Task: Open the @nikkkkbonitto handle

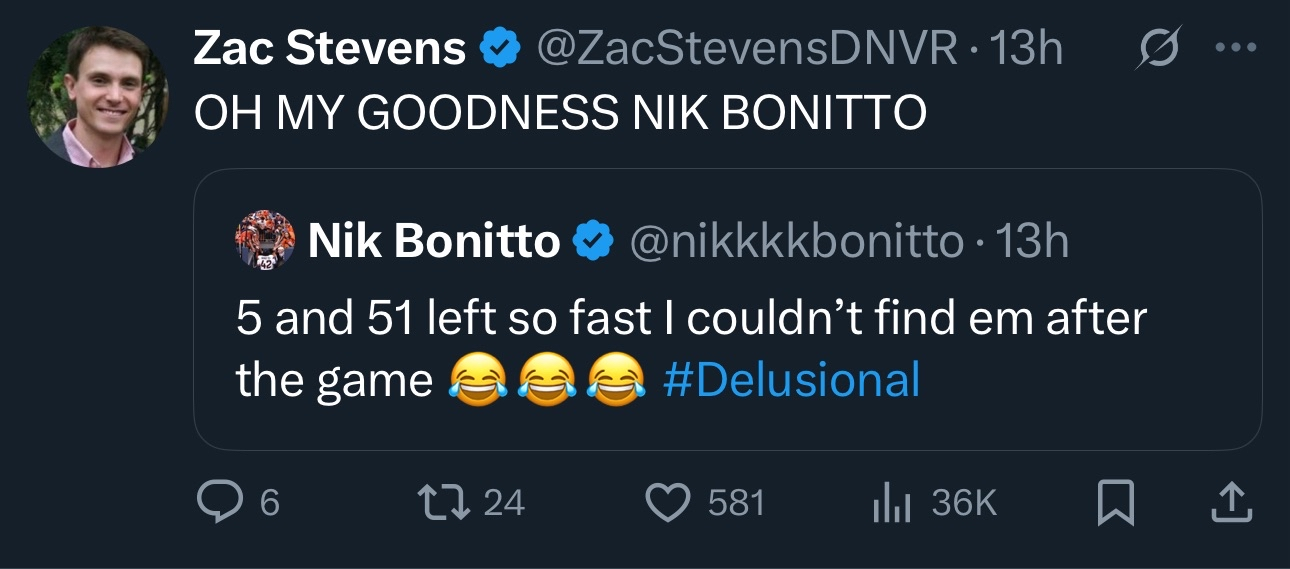Action: [795, 241]
